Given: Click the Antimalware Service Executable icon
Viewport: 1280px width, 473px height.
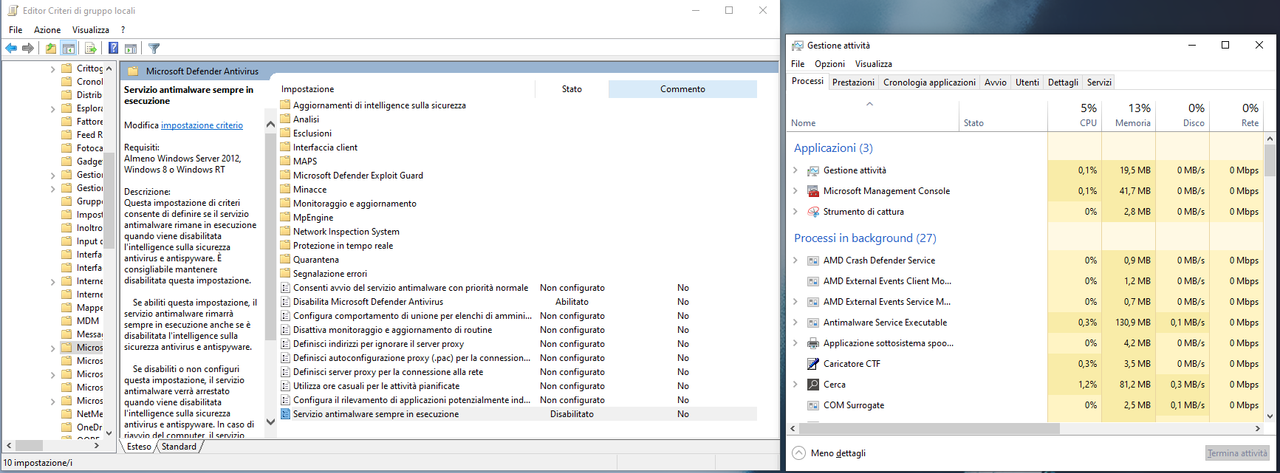Looking at the screenshot, I should point(813,323).
